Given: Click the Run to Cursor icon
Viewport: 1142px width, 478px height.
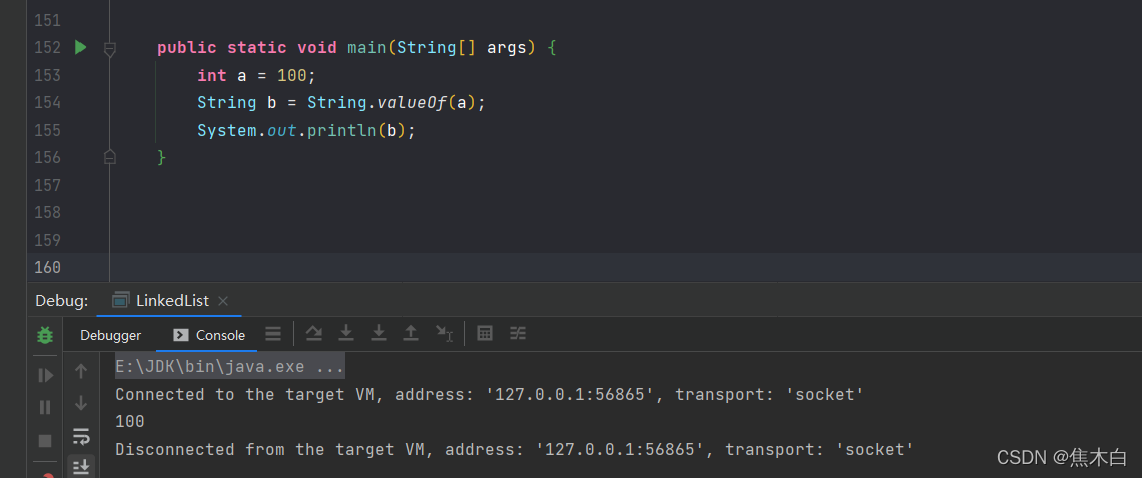Looking at the screenshot, I should point(444,334).
